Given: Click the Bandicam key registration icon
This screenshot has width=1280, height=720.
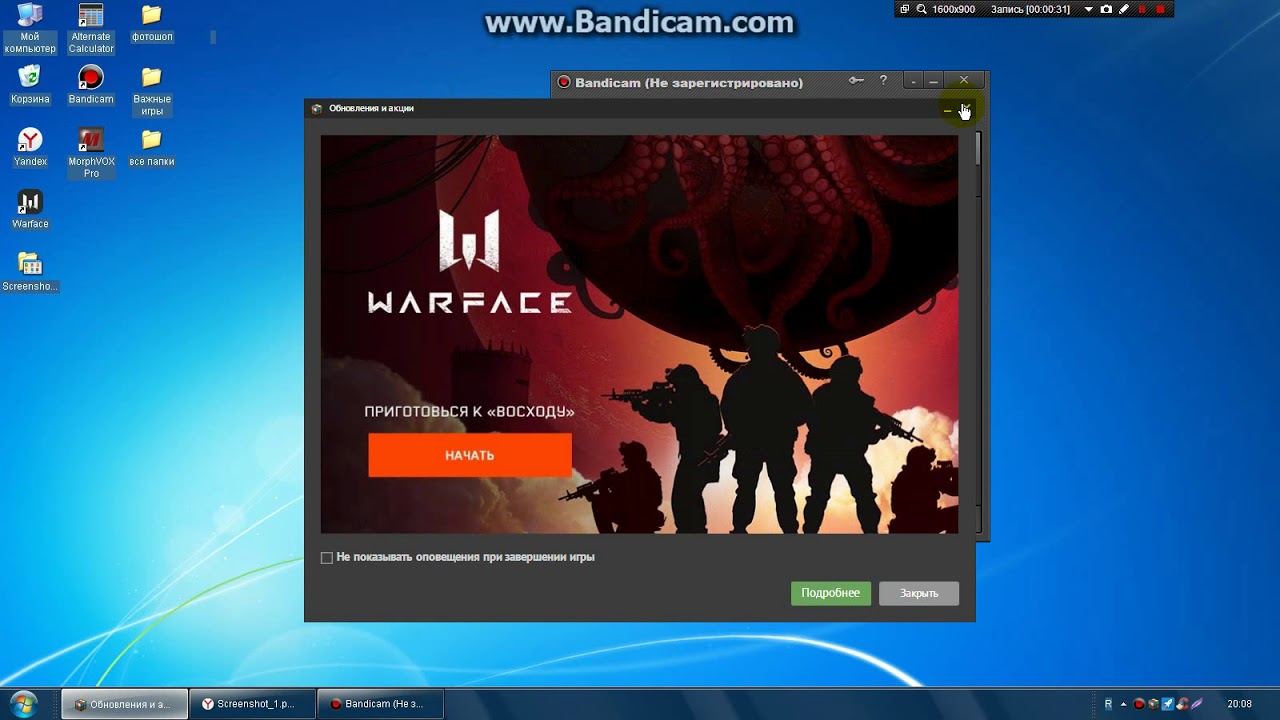Looking at the screenshot, I should point(856,81).
